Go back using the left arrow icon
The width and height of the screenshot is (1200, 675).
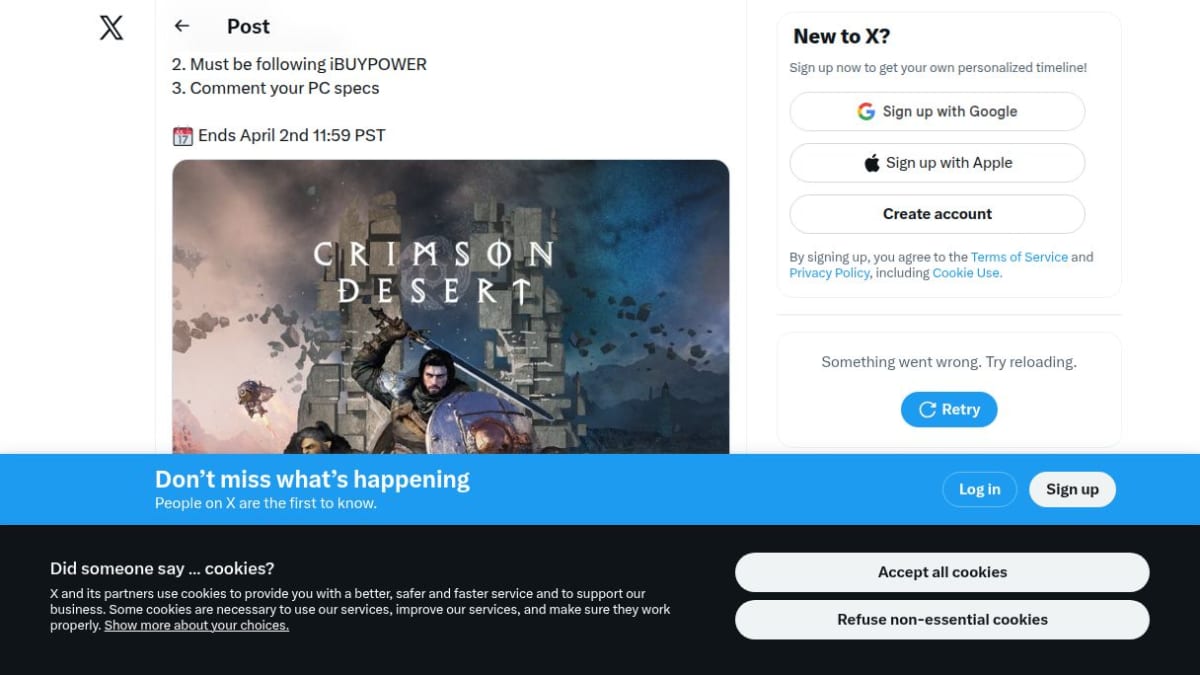[x=181, y=26]
